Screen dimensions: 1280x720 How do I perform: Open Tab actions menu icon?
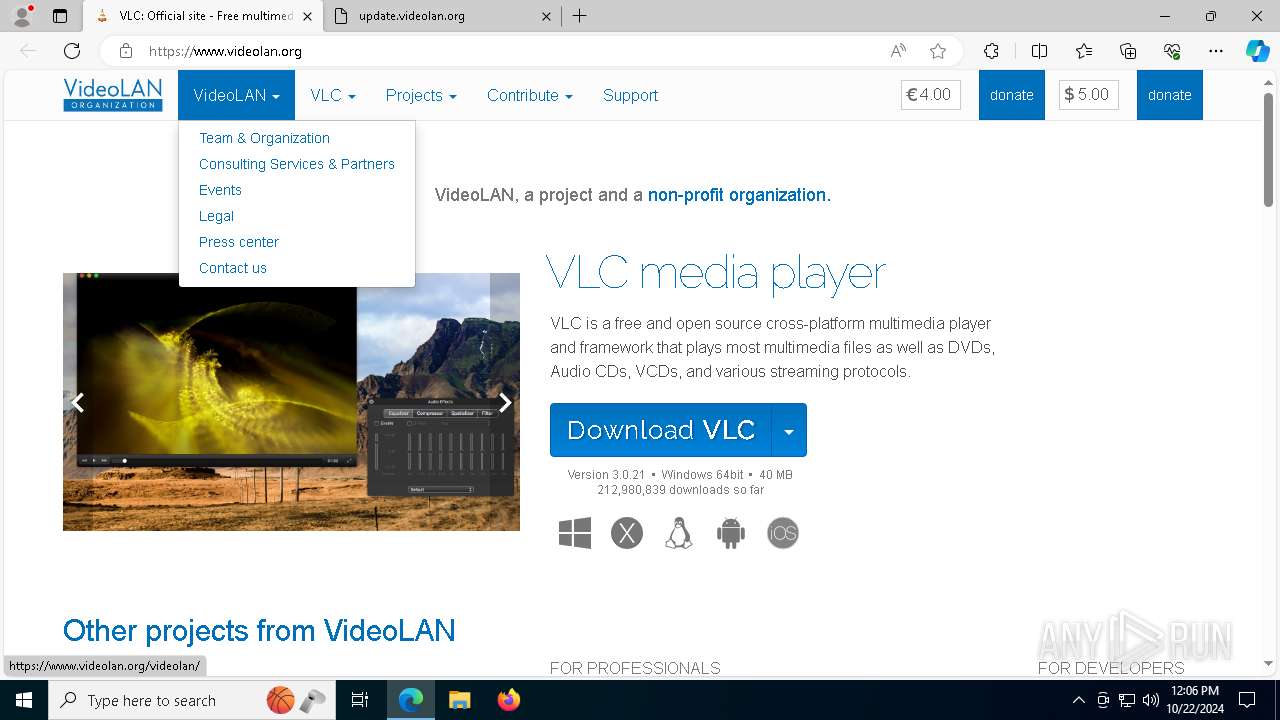60,16
